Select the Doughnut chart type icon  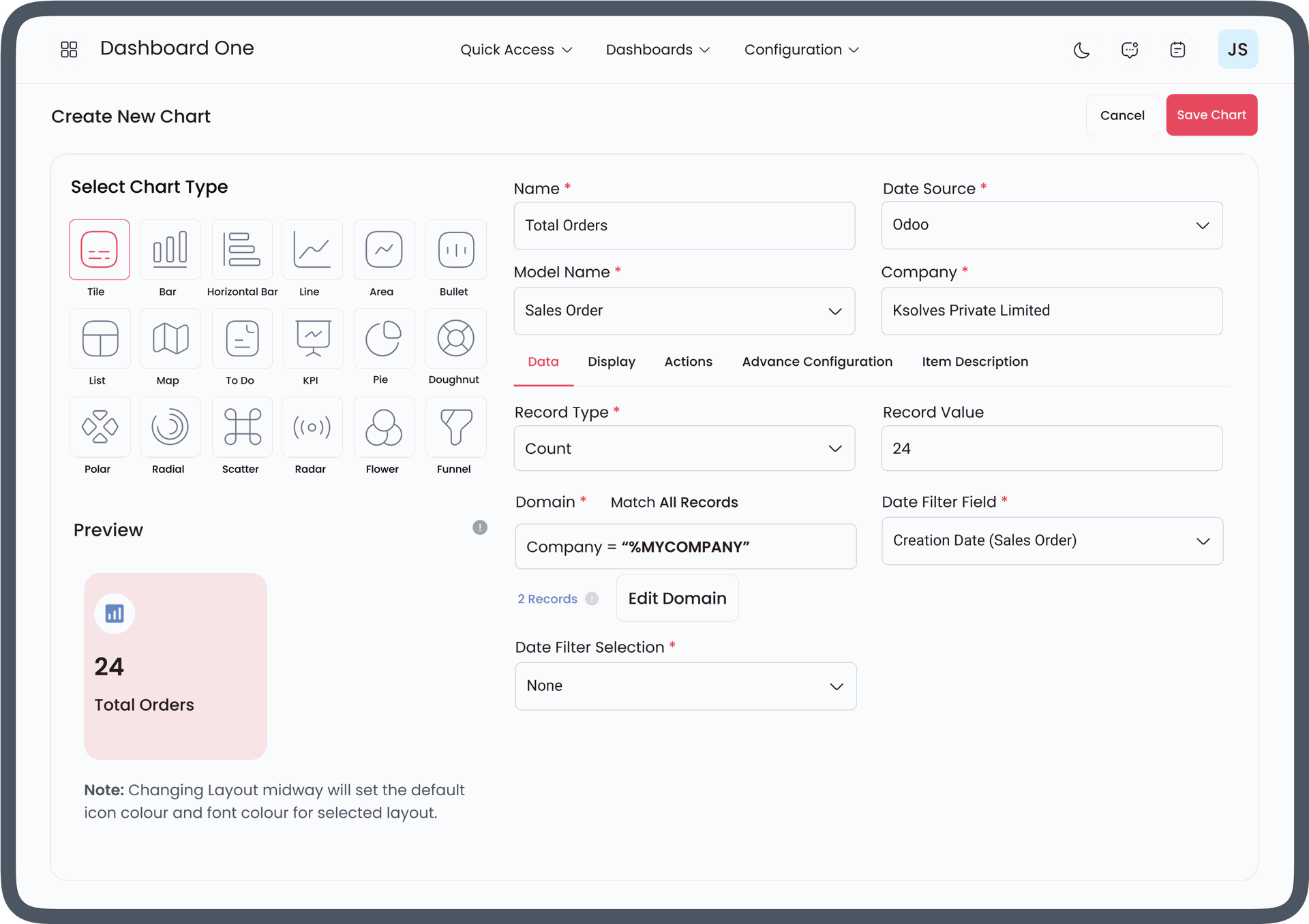(x=455, y=339)
